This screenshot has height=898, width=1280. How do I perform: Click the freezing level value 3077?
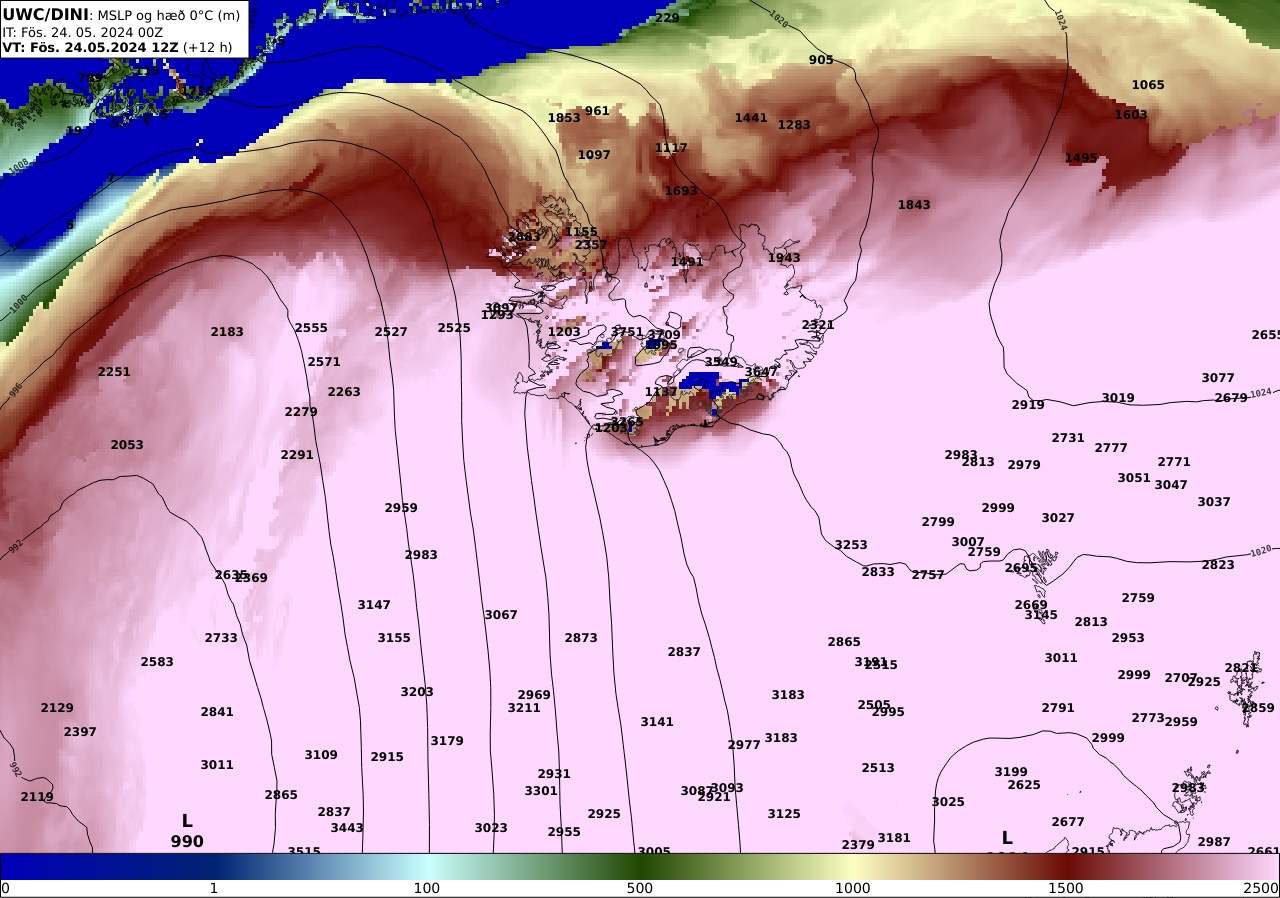[1218, 378]
